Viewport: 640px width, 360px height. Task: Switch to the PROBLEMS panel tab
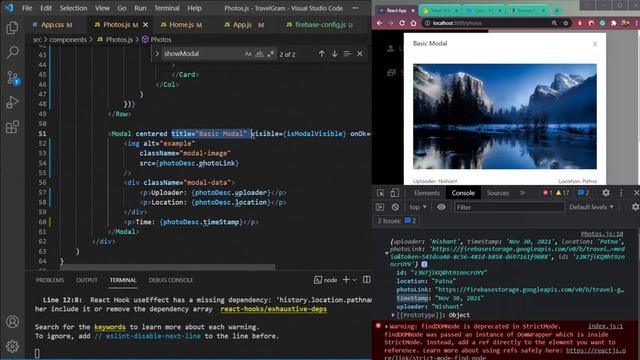coord(50,280)
